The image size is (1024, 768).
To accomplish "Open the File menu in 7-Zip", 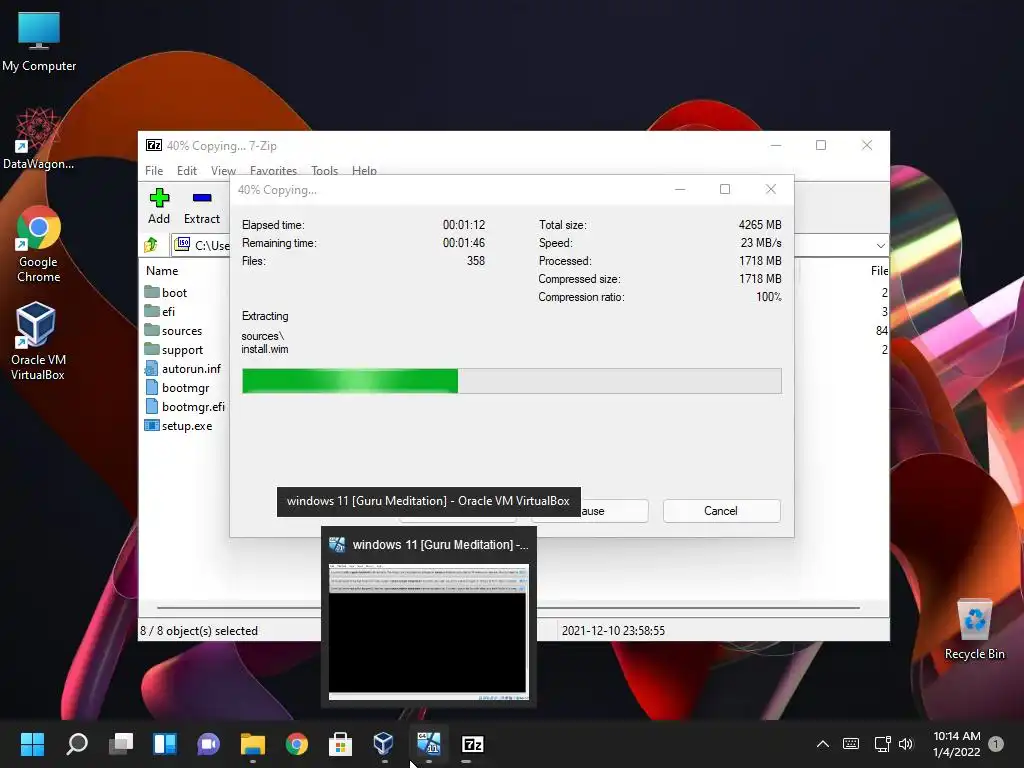I will pyautogui.click(x=154, y=170).
